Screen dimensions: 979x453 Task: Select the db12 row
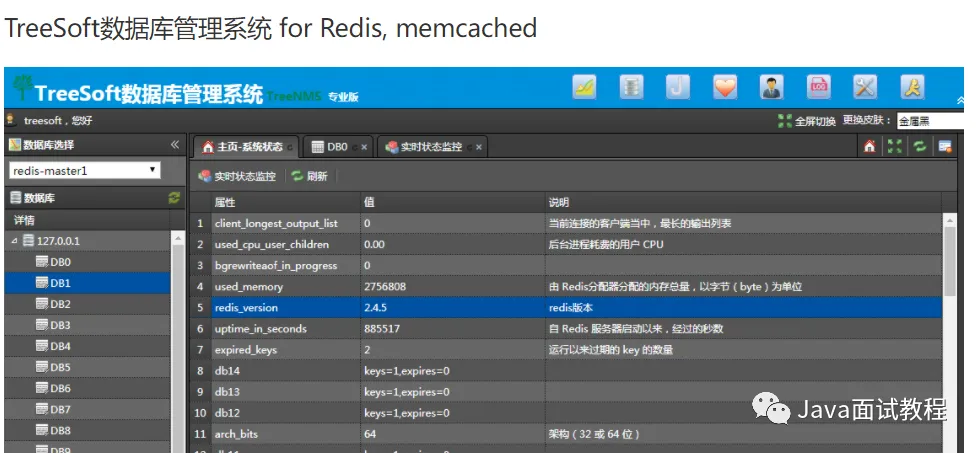tap(566, 413)
